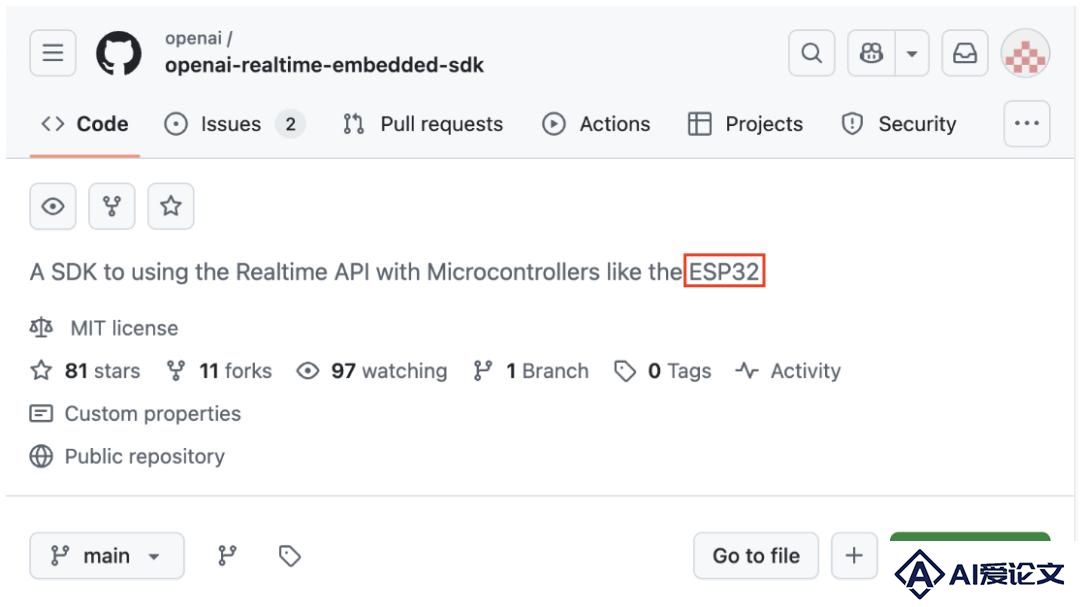Open the Actions tab
The image size is (1080, 607).
(596, 124)
